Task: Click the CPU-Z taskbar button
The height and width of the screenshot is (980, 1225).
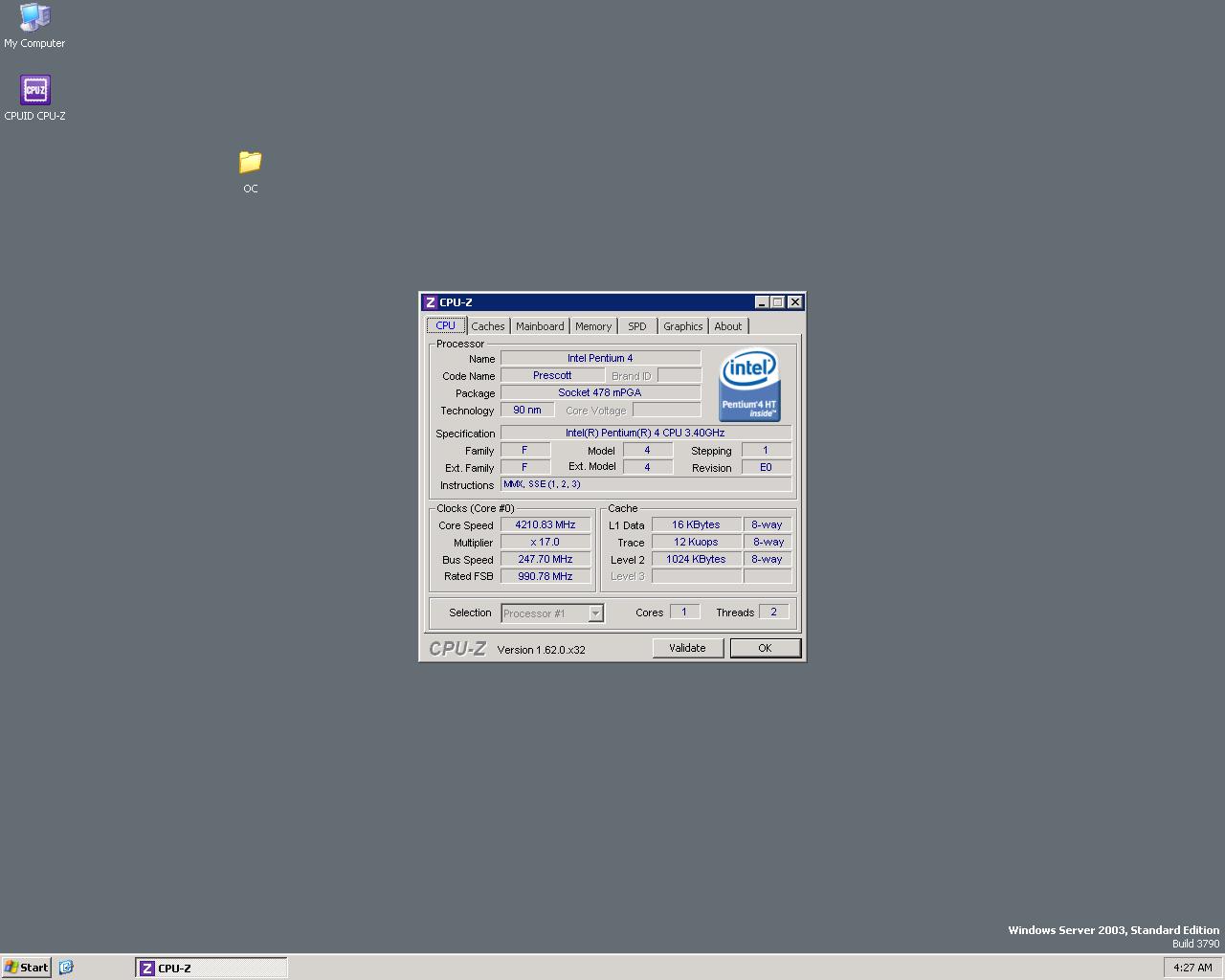Action: (212, 968)
